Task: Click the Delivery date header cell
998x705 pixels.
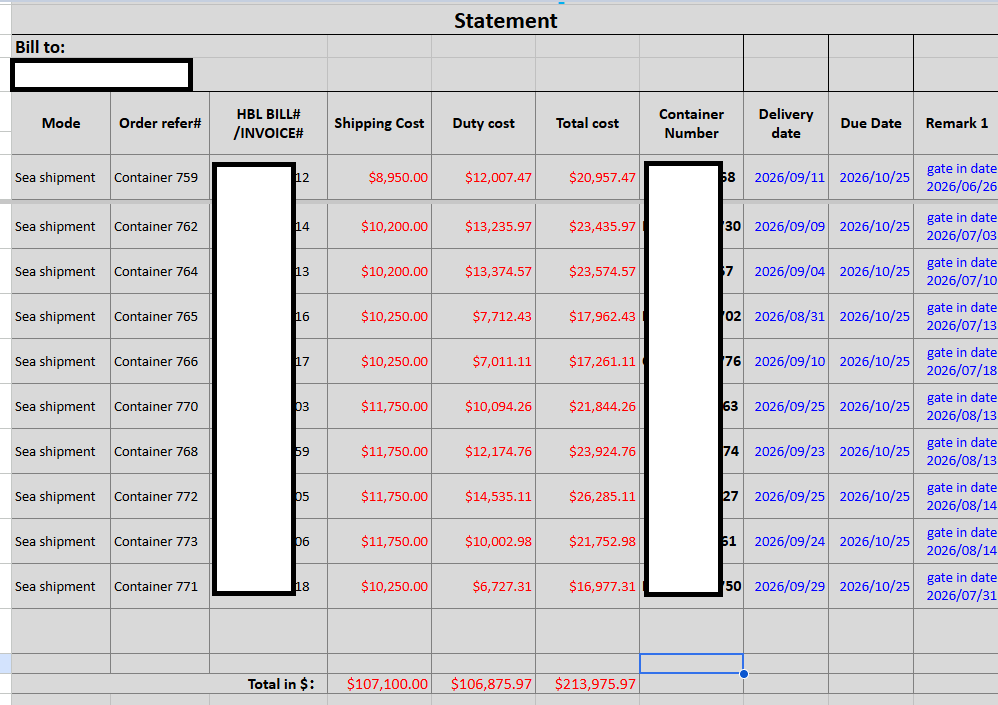Action: pyautogui.click(x=786, y=123)
